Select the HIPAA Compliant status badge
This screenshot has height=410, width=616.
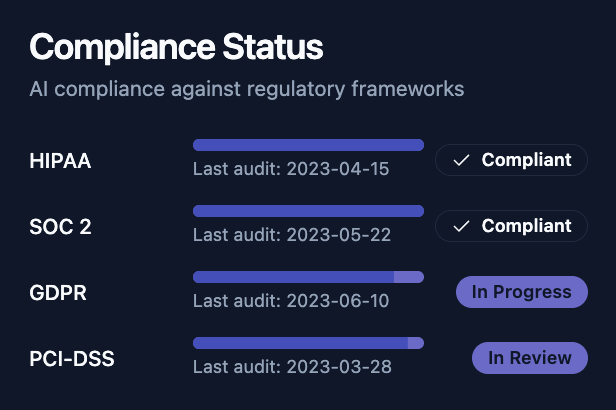click(511, 160)
